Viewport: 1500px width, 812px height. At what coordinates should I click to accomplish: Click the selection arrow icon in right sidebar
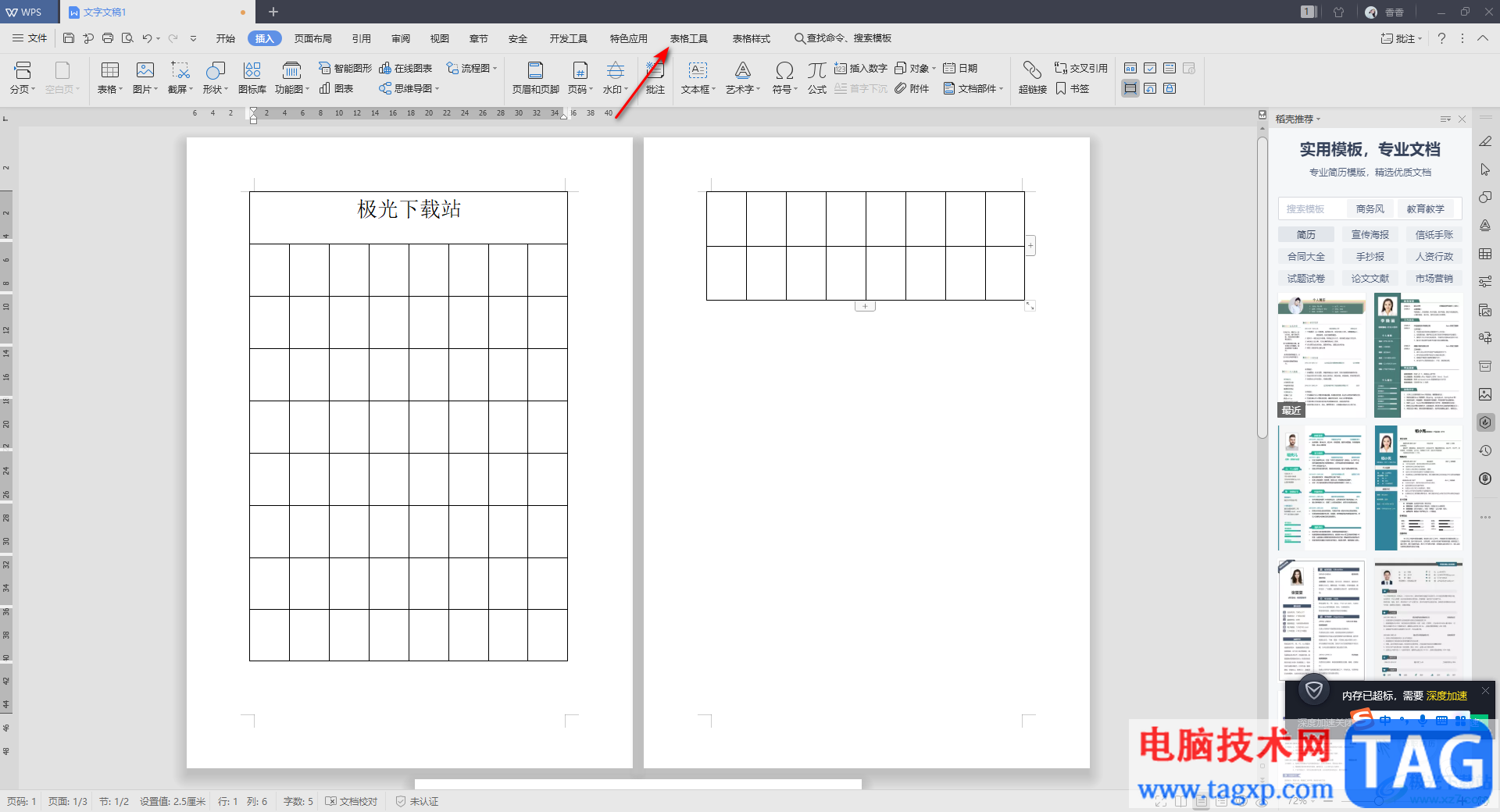click(1485, 169)
